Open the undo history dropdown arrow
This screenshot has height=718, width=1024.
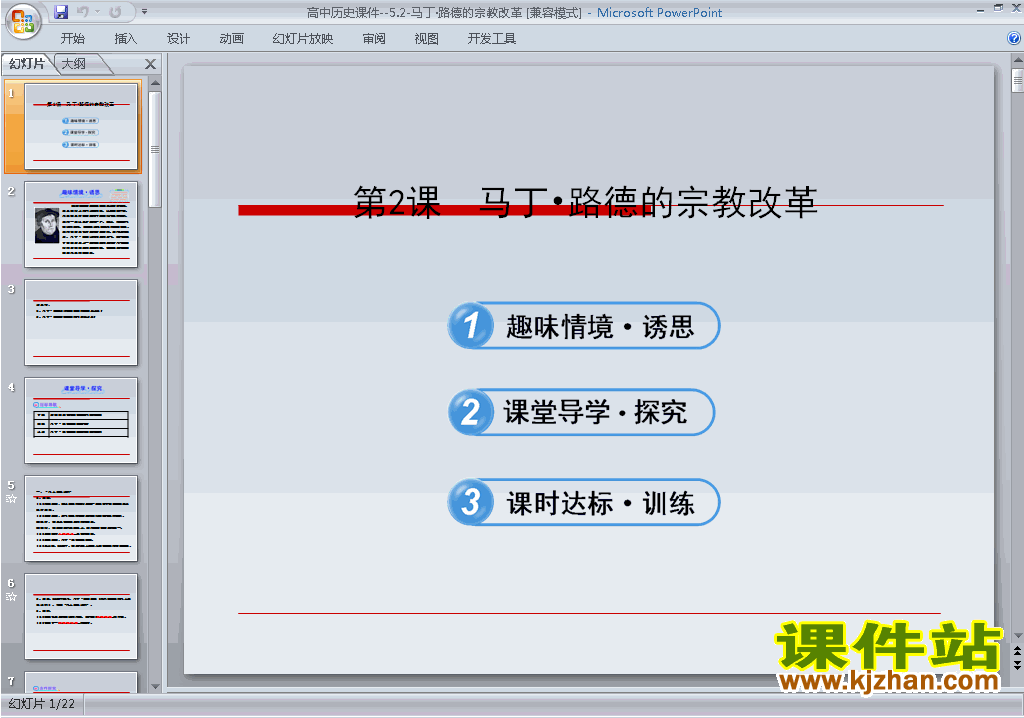pos(97,12)
